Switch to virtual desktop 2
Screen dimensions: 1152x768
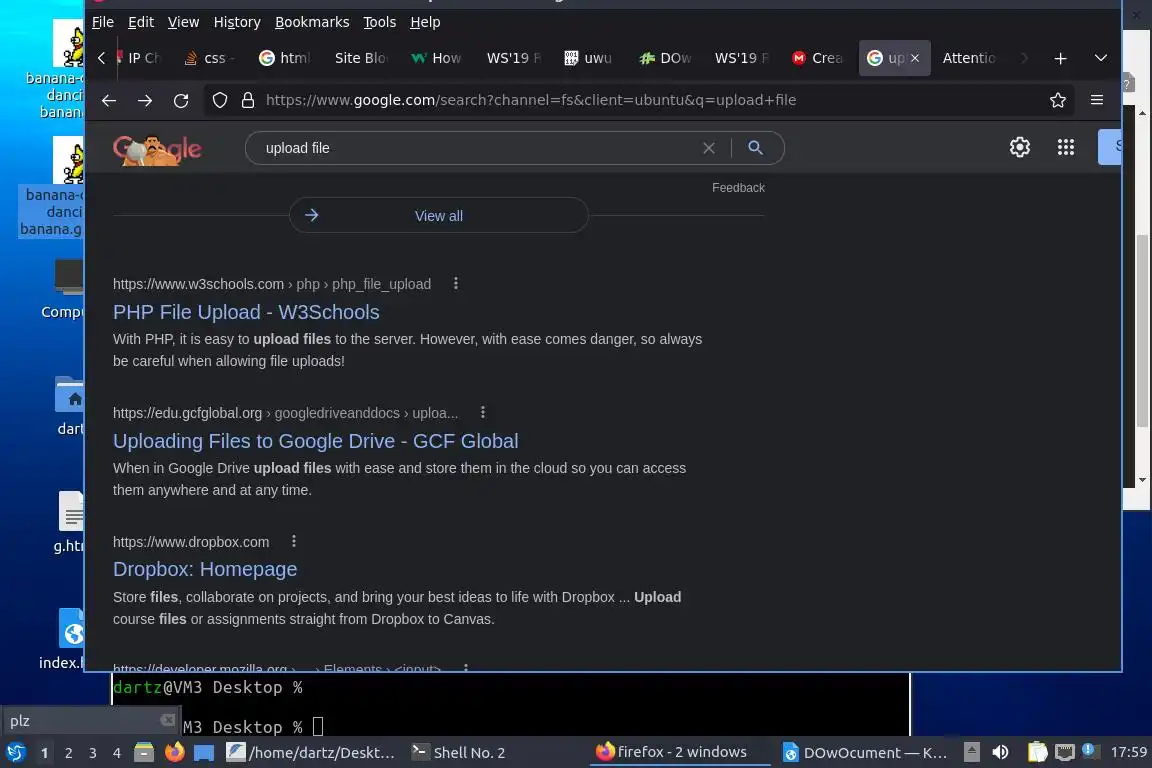pos(68,753)
